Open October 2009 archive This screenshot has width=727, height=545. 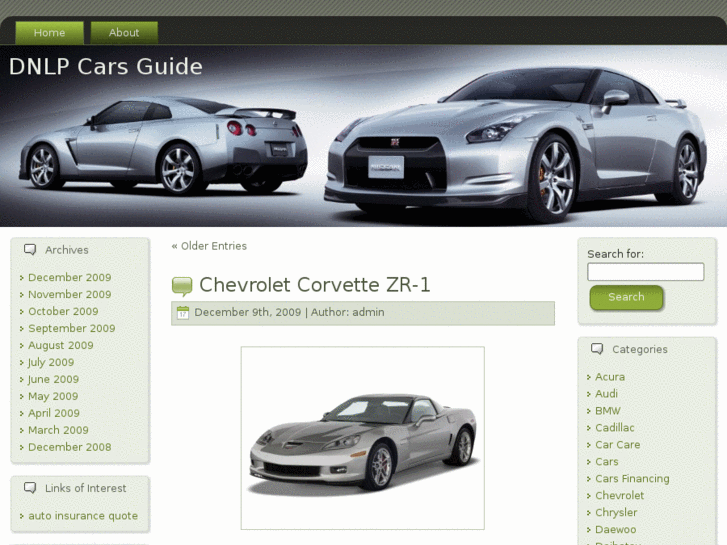(x=64, y=311)
